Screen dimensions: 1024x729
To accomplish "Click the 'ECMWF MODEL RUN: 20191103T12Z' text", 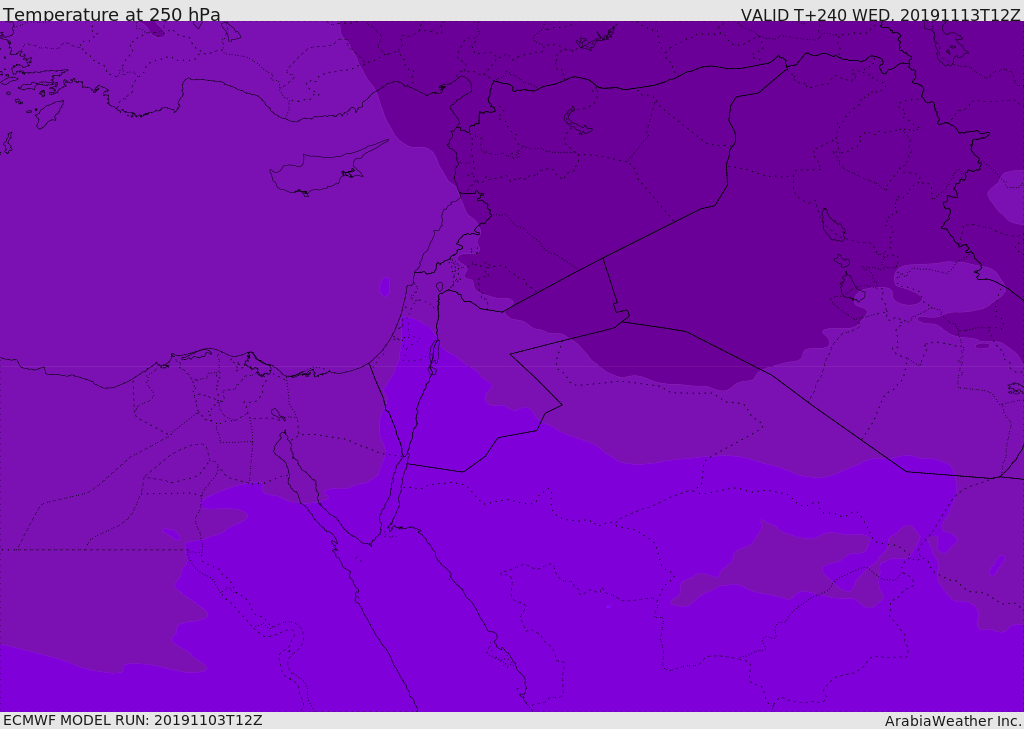I will click(133, 720).
